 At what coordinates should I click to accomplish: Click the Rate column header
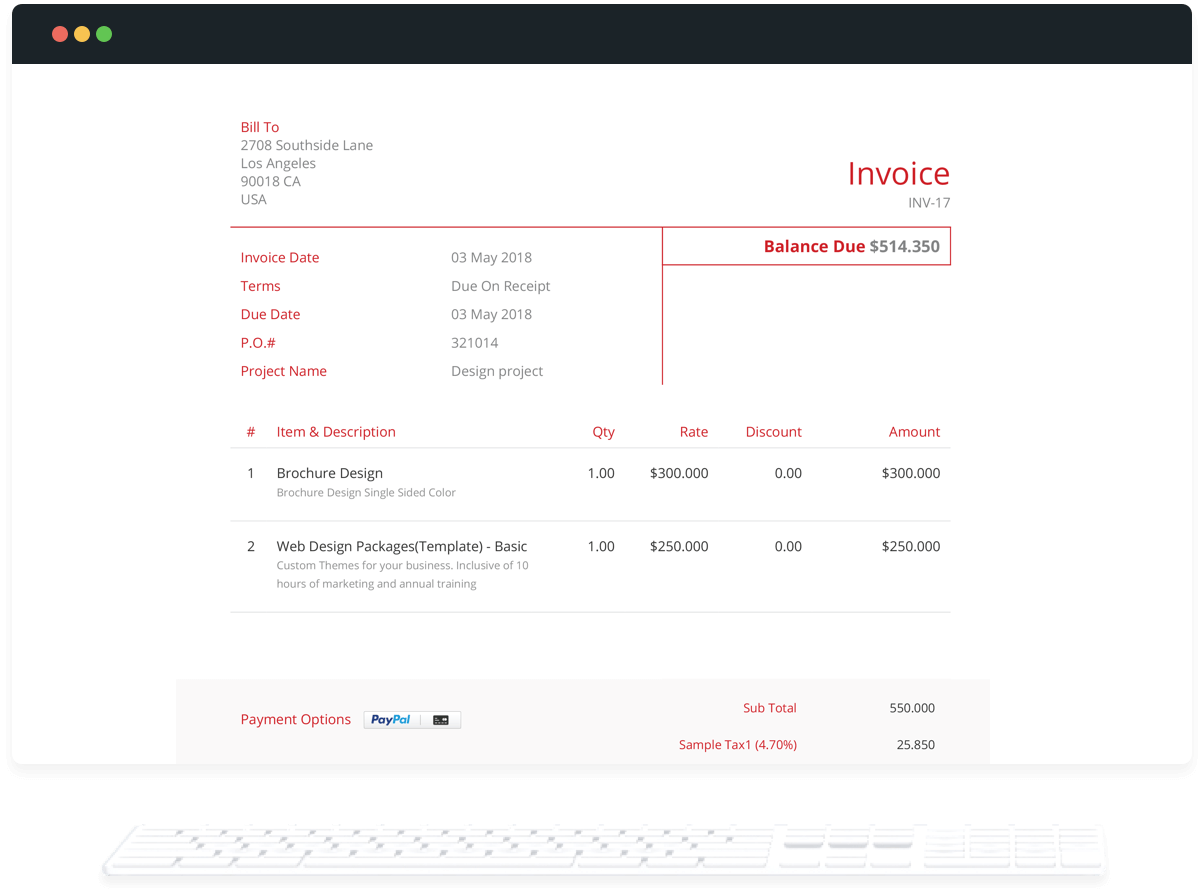[x=693, y=432]
